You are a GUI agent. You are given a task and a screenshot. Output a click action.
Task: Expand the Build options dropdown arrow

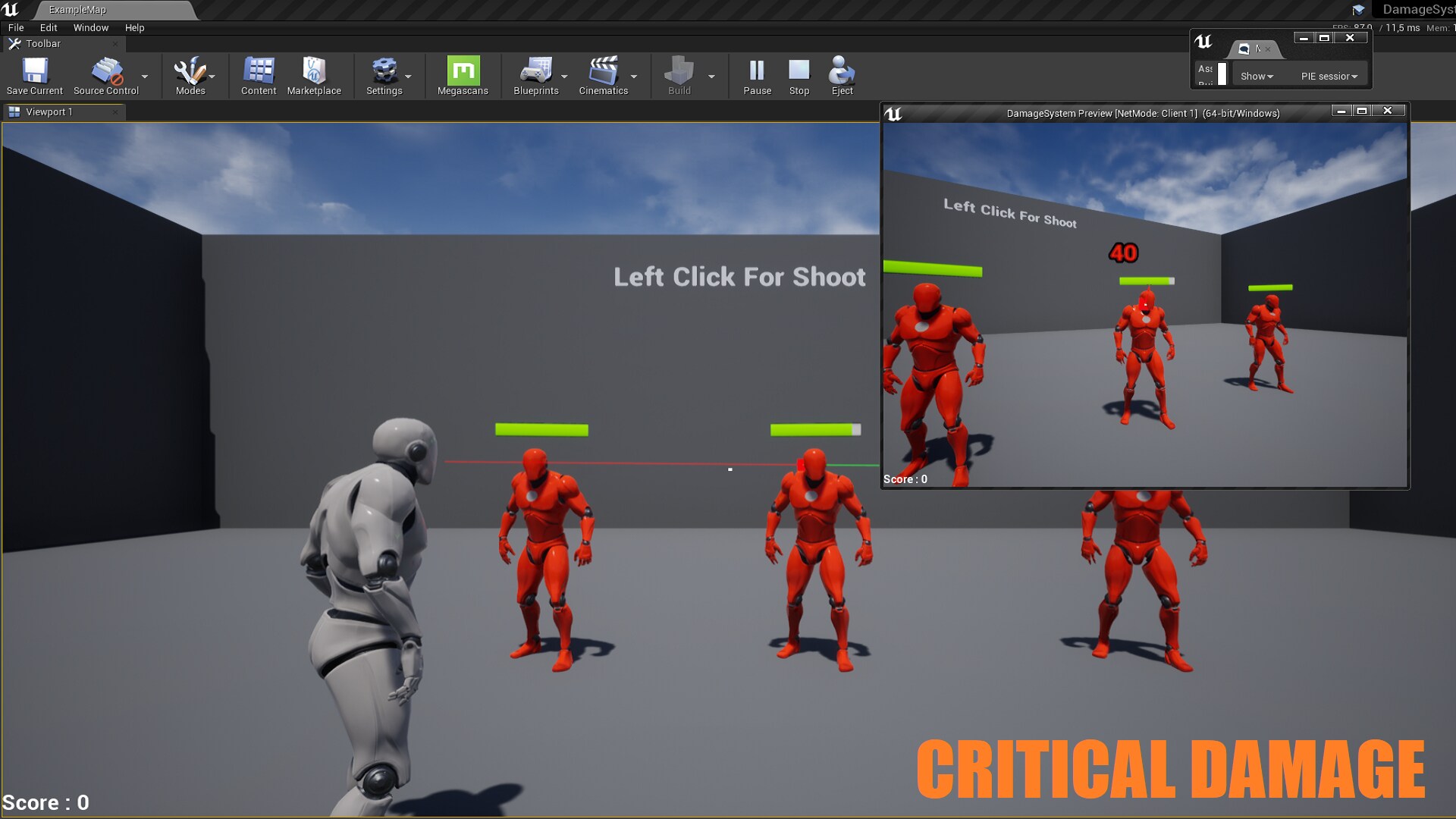tap(711, 77)
